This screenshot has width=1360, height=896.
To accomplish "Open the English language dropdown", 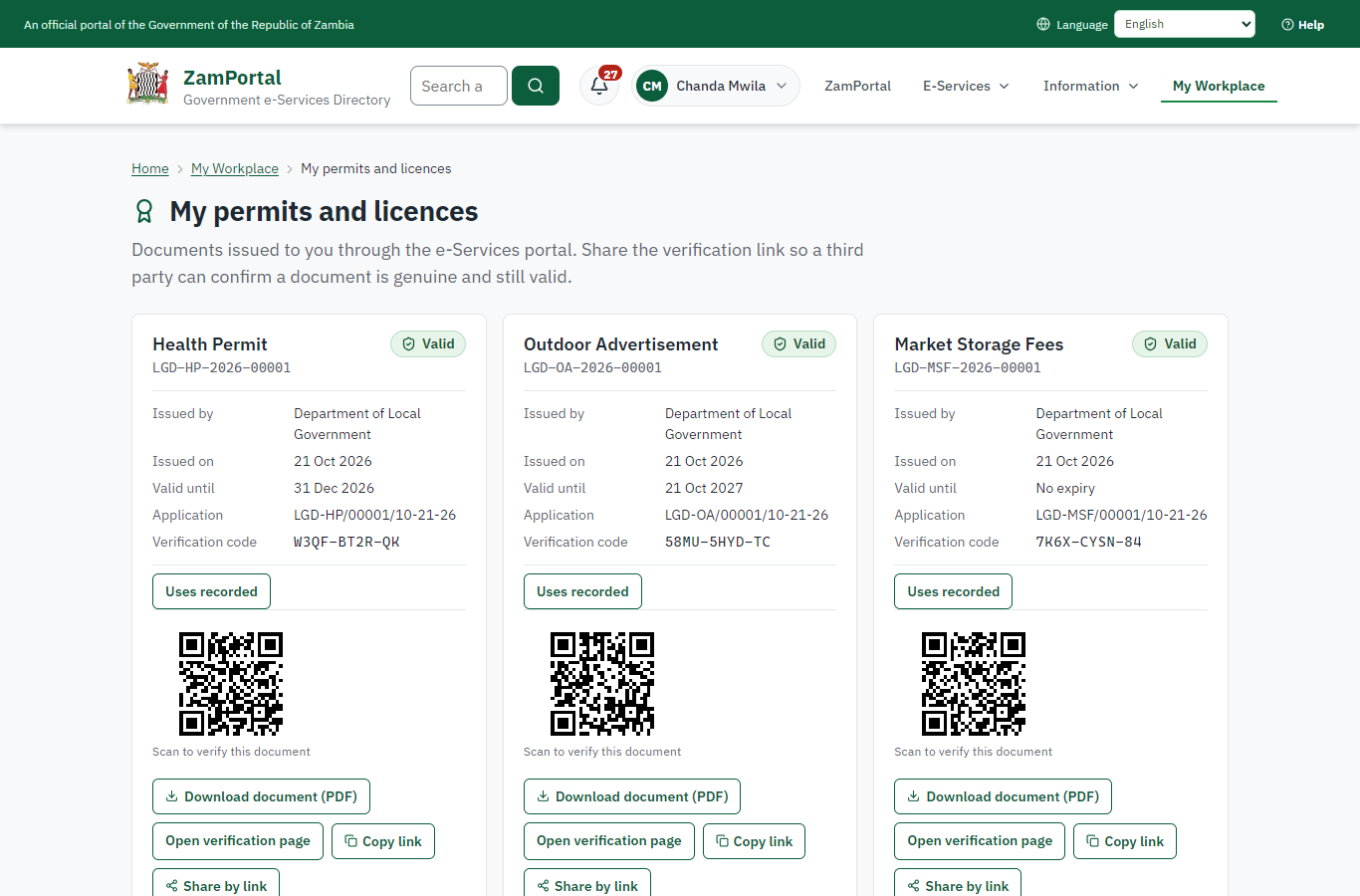I will pos(1185,24).
